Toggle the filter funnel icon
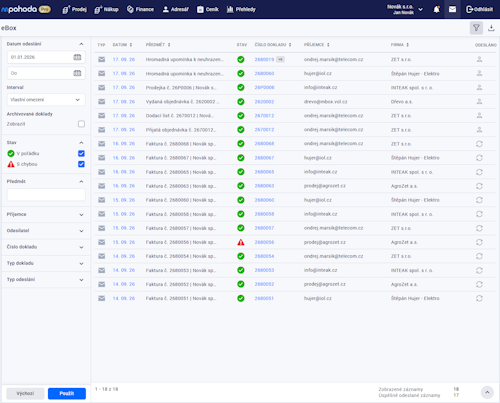Viewport: 500px width, 403px height. (476, 28)
